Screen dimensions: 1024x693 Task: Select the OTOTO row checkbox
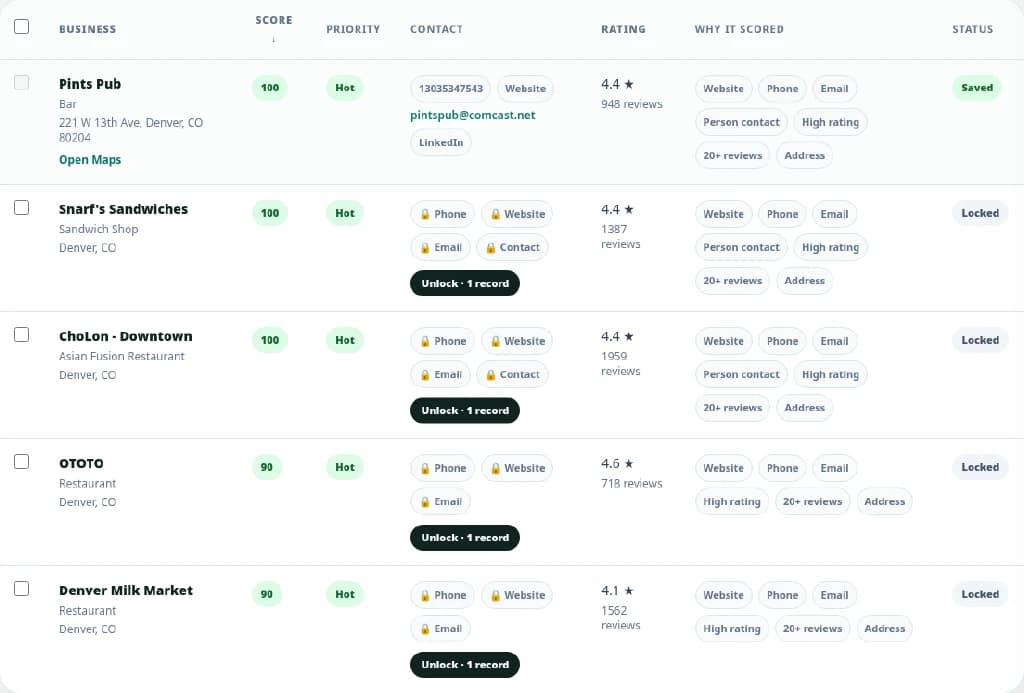(22, 462)
